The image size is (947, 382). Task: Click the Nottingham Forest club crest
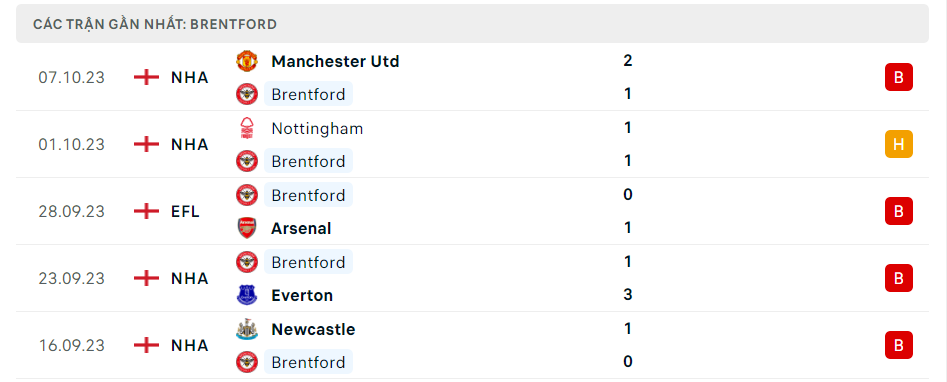point(246,128)
